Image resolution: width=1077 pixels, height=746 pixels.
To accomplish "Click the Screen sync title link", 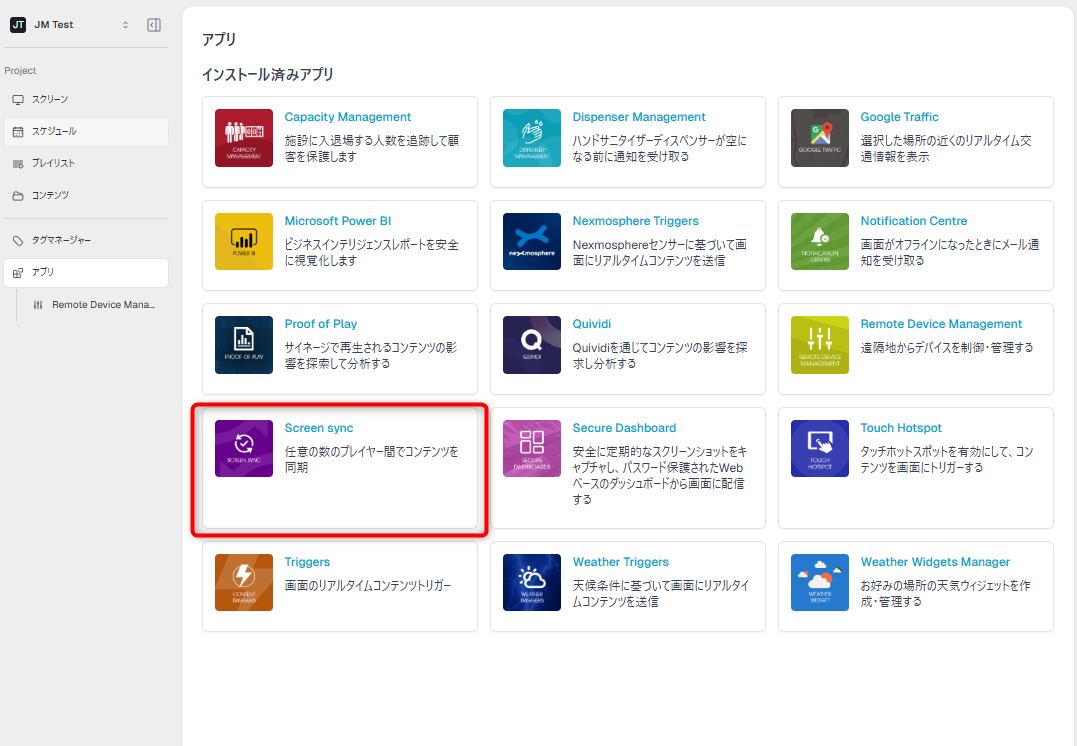I will [x=319, y=427].
